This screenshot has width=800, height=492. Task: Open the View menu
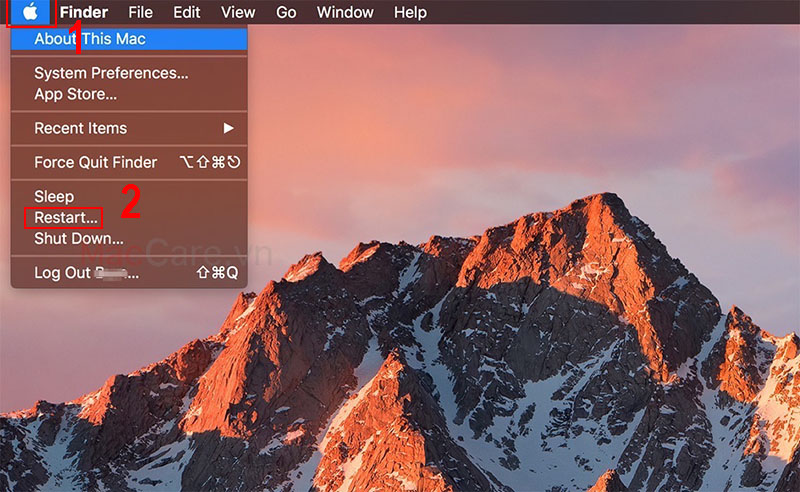238,12
